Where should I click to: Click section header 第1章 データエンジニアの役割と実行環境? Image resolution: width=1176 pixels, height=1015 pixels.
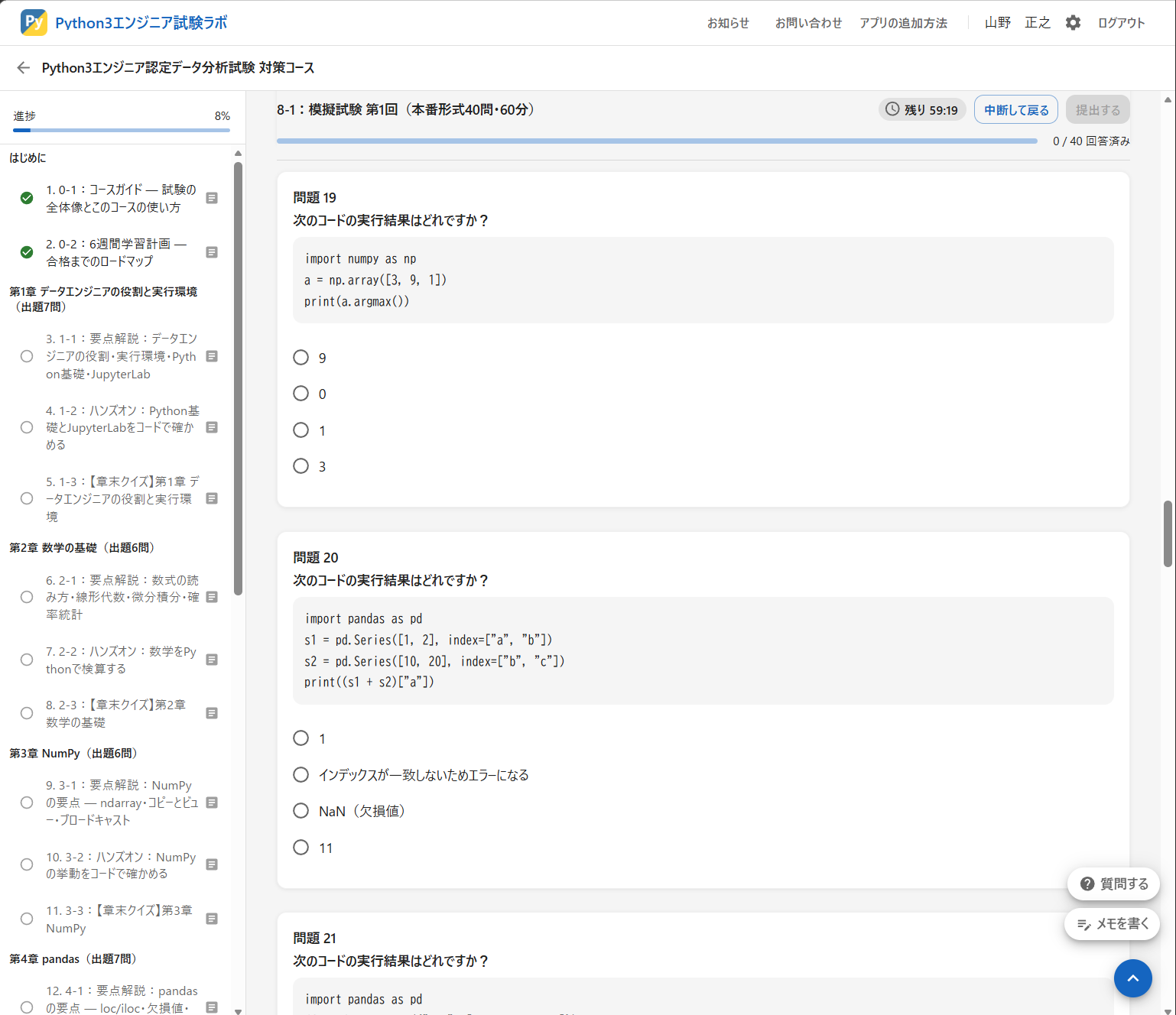click(x=103, y=299)
